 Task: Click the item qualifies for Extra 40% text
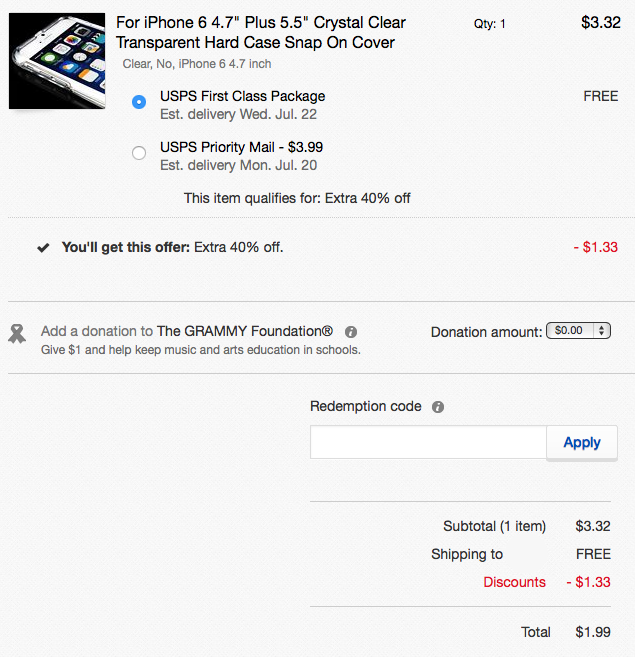297,198
